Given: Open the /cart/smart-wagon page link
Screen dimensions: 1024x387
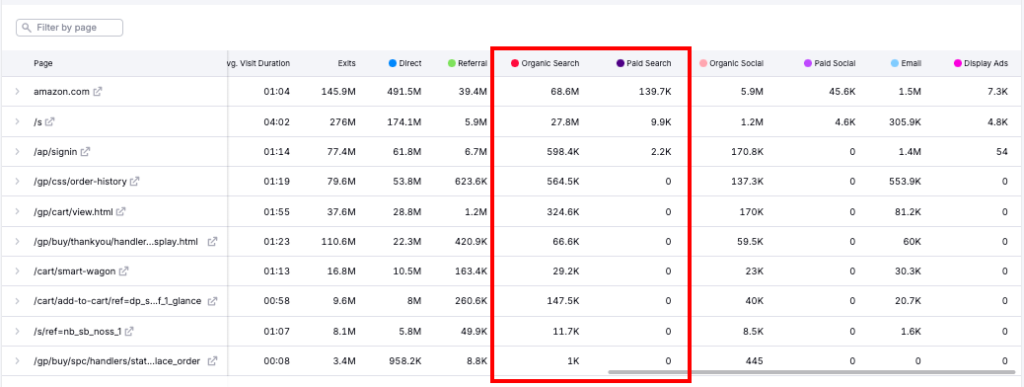Looking at the screenshot, I should tap(74, 271).
